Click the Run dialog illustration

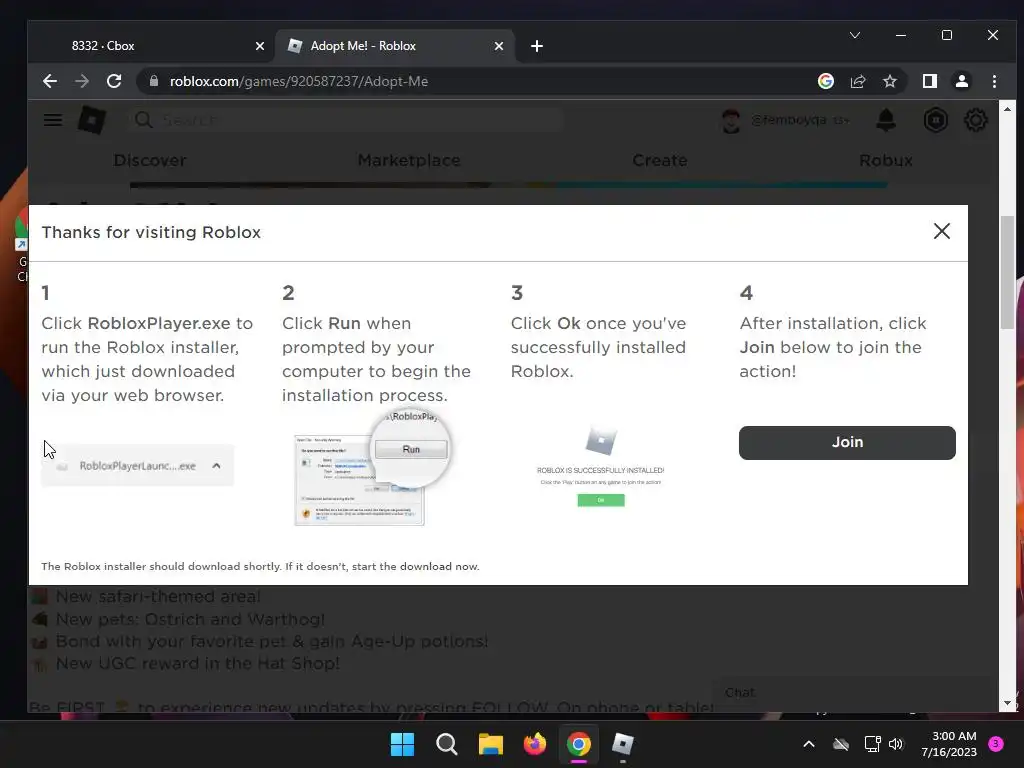click(x=373, y=468)
